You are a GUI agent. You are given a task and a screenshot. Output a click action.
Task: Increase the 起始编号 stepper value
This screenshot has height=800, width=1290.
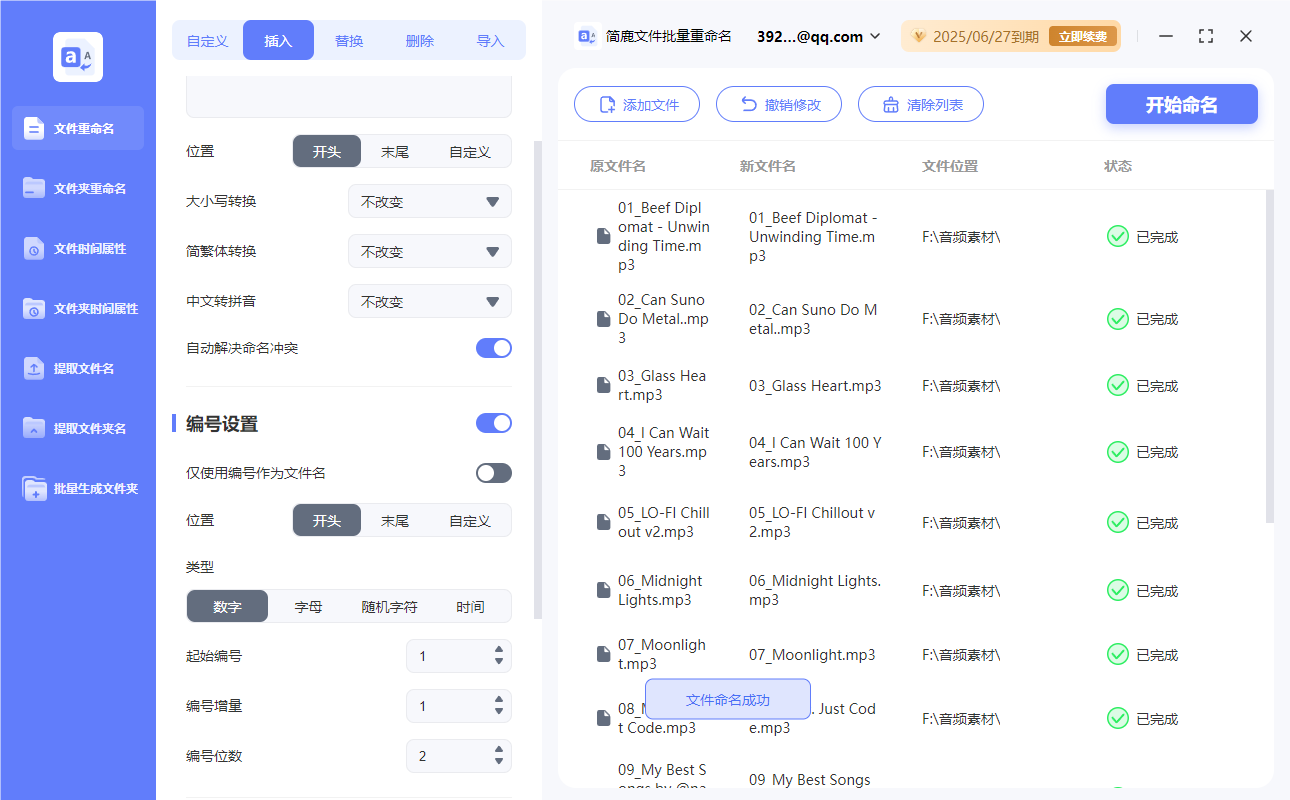coord(499,651)
